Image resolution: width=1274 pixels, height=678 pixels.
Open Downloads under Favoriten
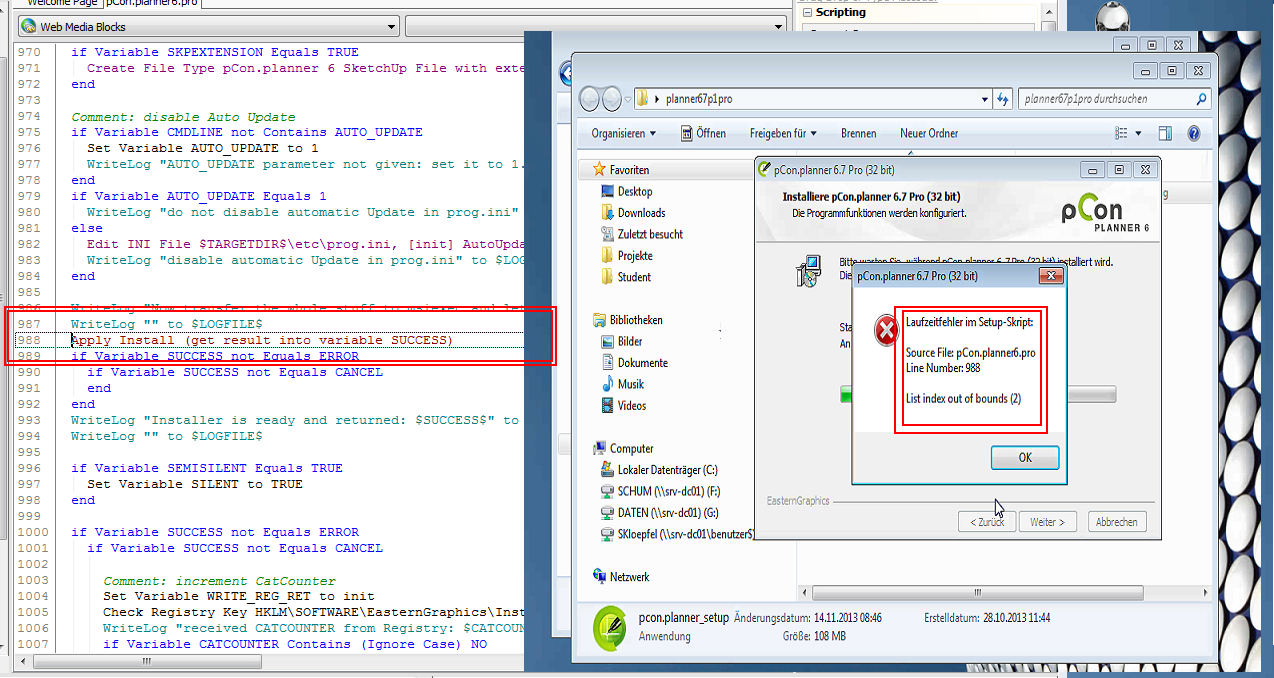(x=632, y=213)
